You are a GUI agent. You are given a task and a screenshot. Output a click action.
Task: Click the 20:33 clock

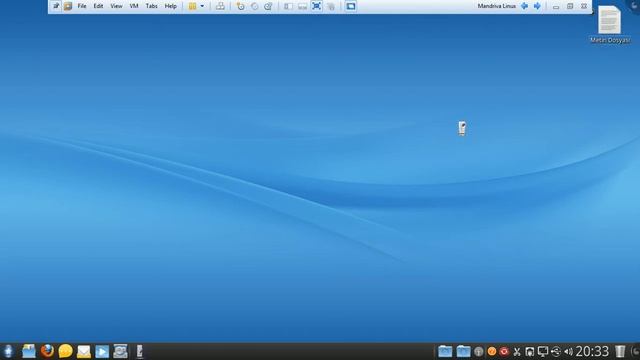(x=592, y=351)
